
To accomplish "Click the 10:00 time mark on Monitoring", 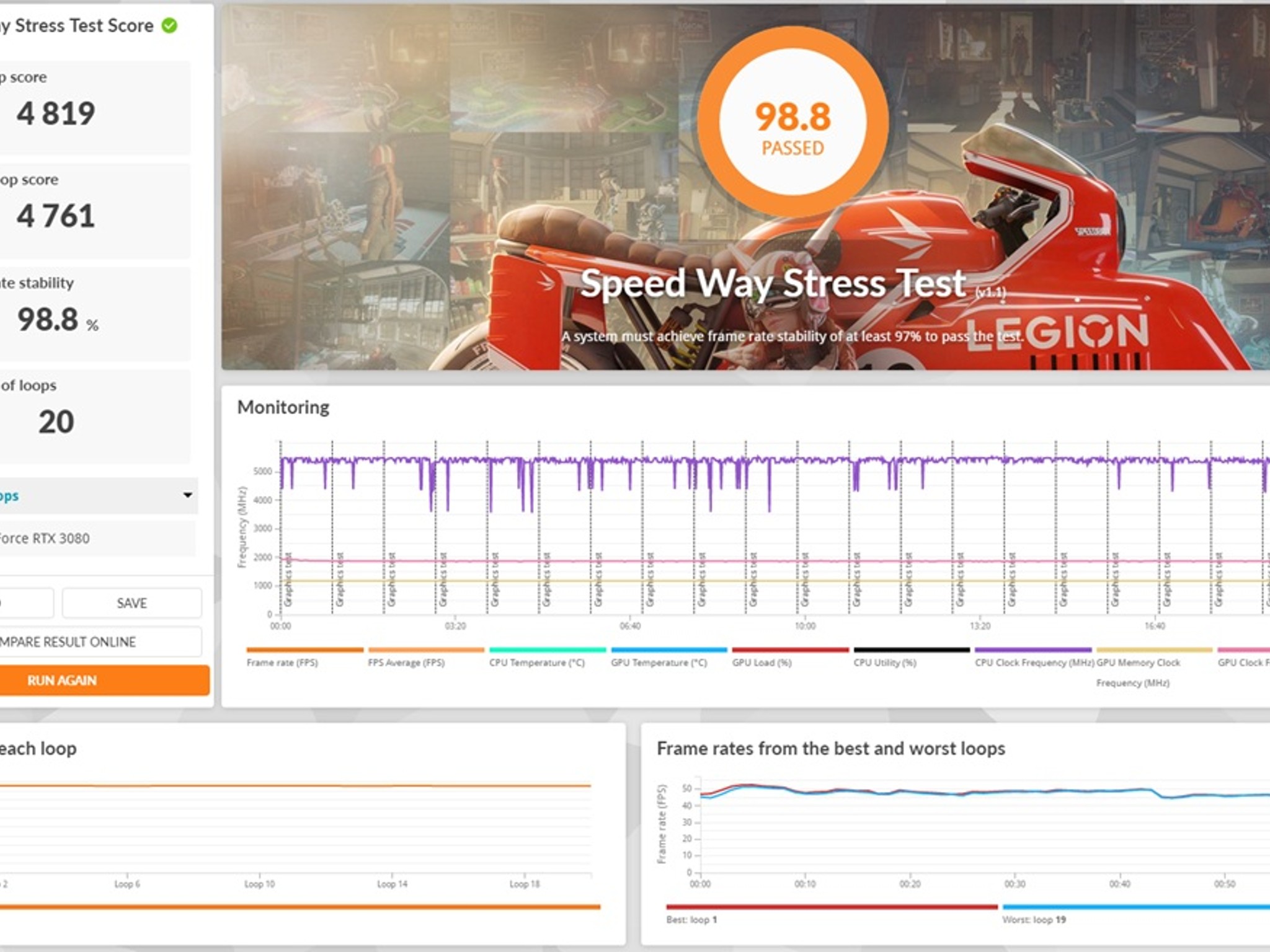I will [x=806, y=626].
